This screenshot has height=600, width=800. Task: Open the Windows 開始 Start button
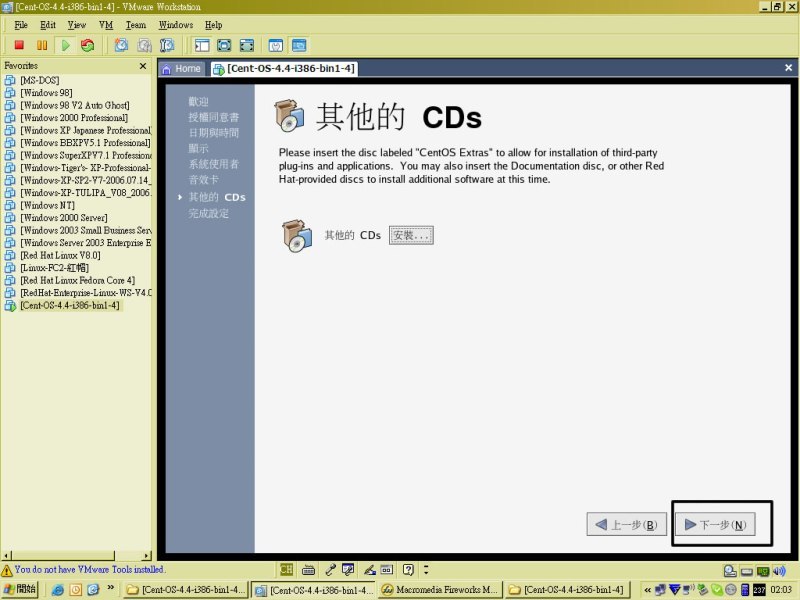point(20,590)
